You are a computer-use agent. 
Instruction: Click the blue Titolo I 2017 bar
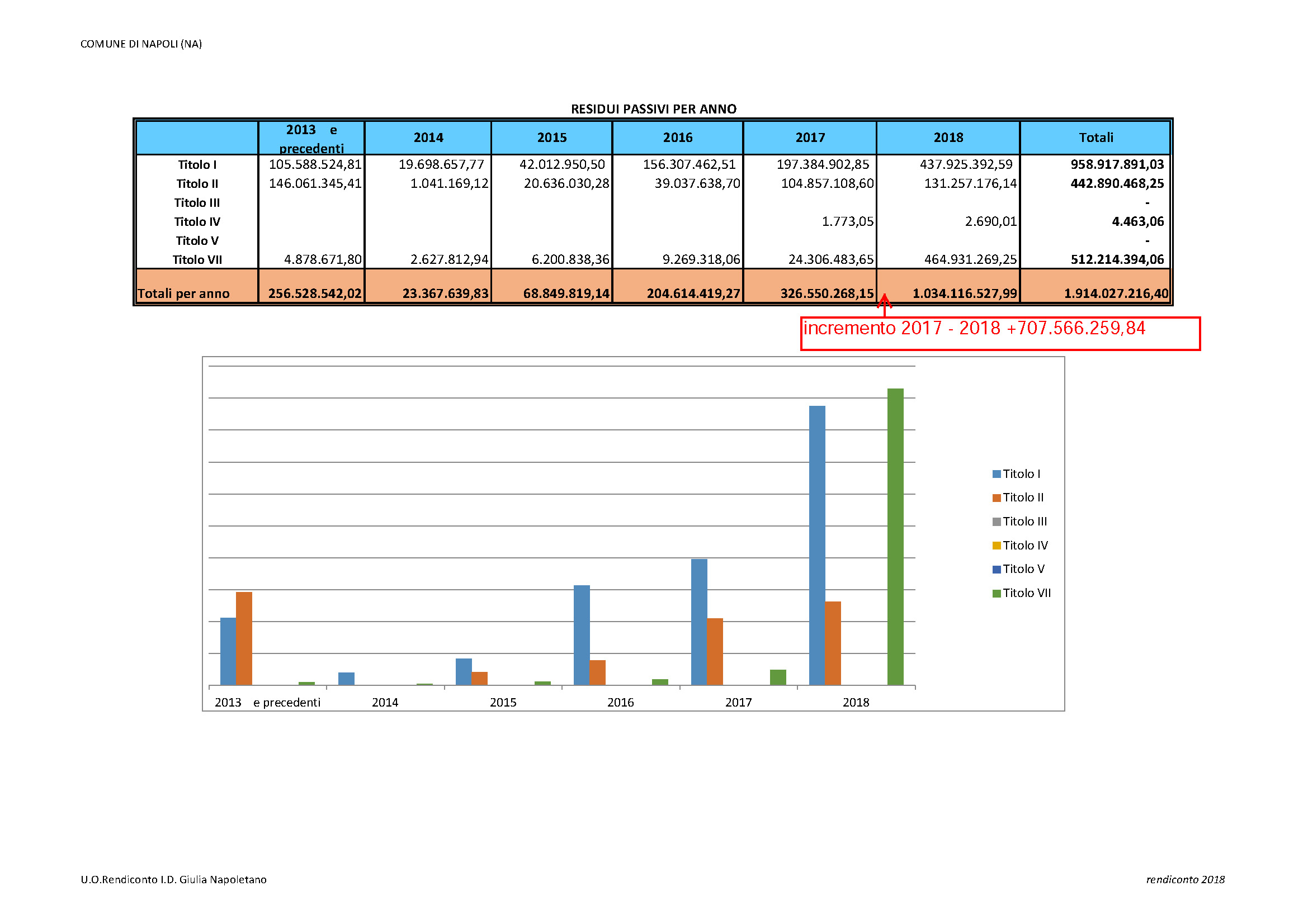699,622
